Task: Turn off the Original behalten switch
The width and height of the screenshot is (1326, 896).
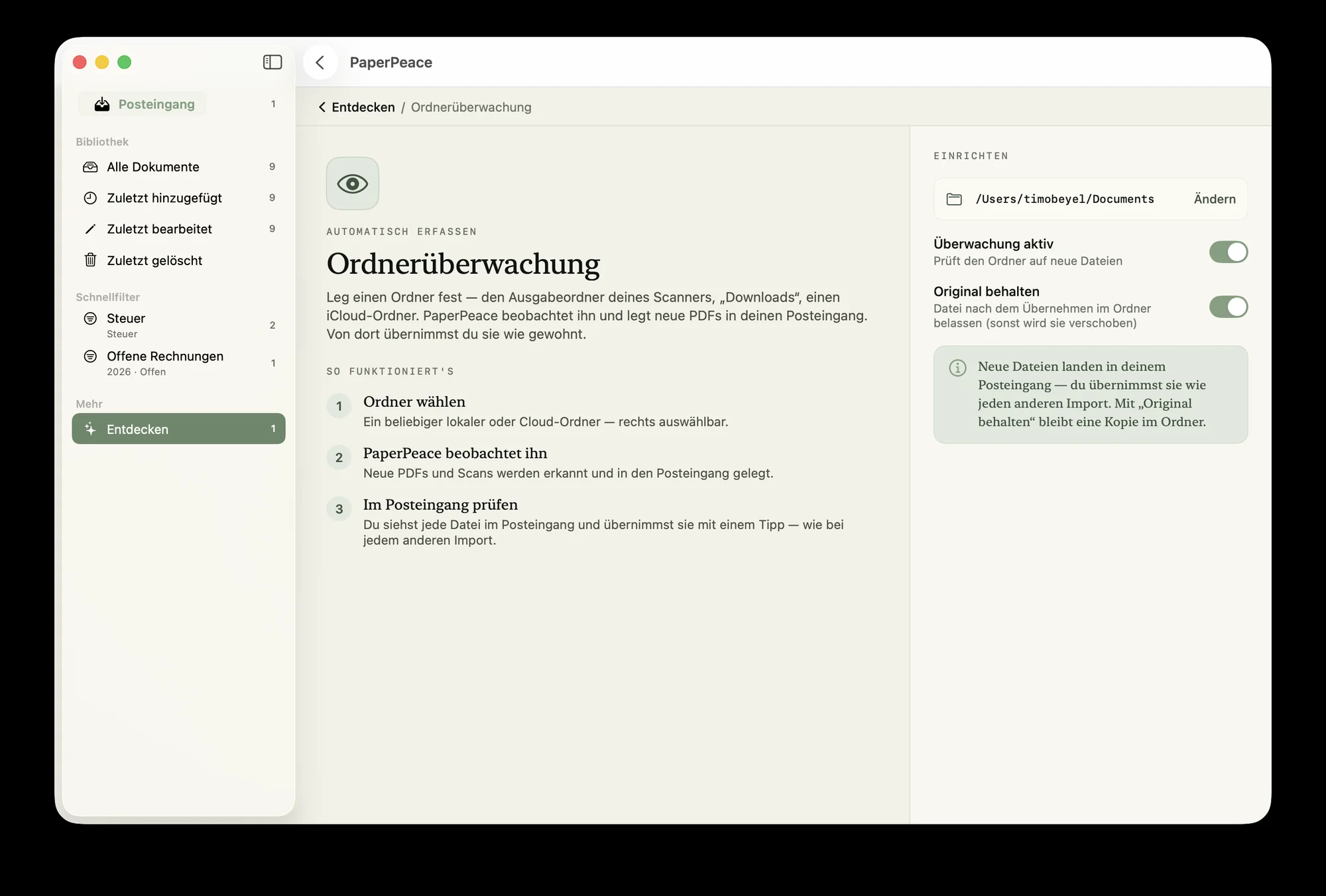Action: [1228, 307]
